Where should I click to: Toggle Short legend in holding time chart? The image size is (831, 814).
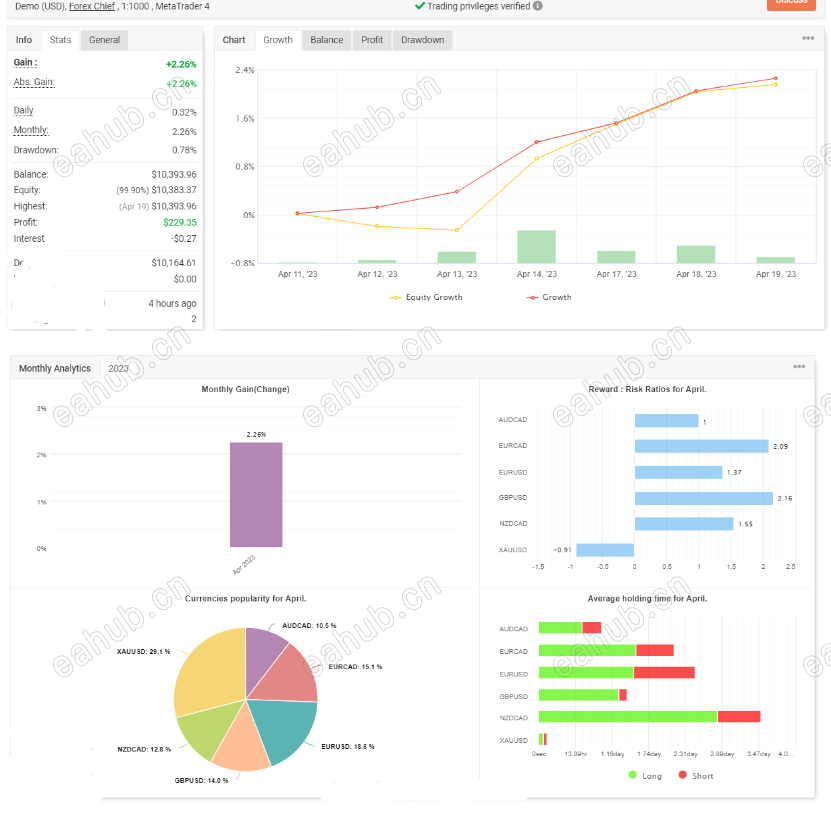[696, 775]
